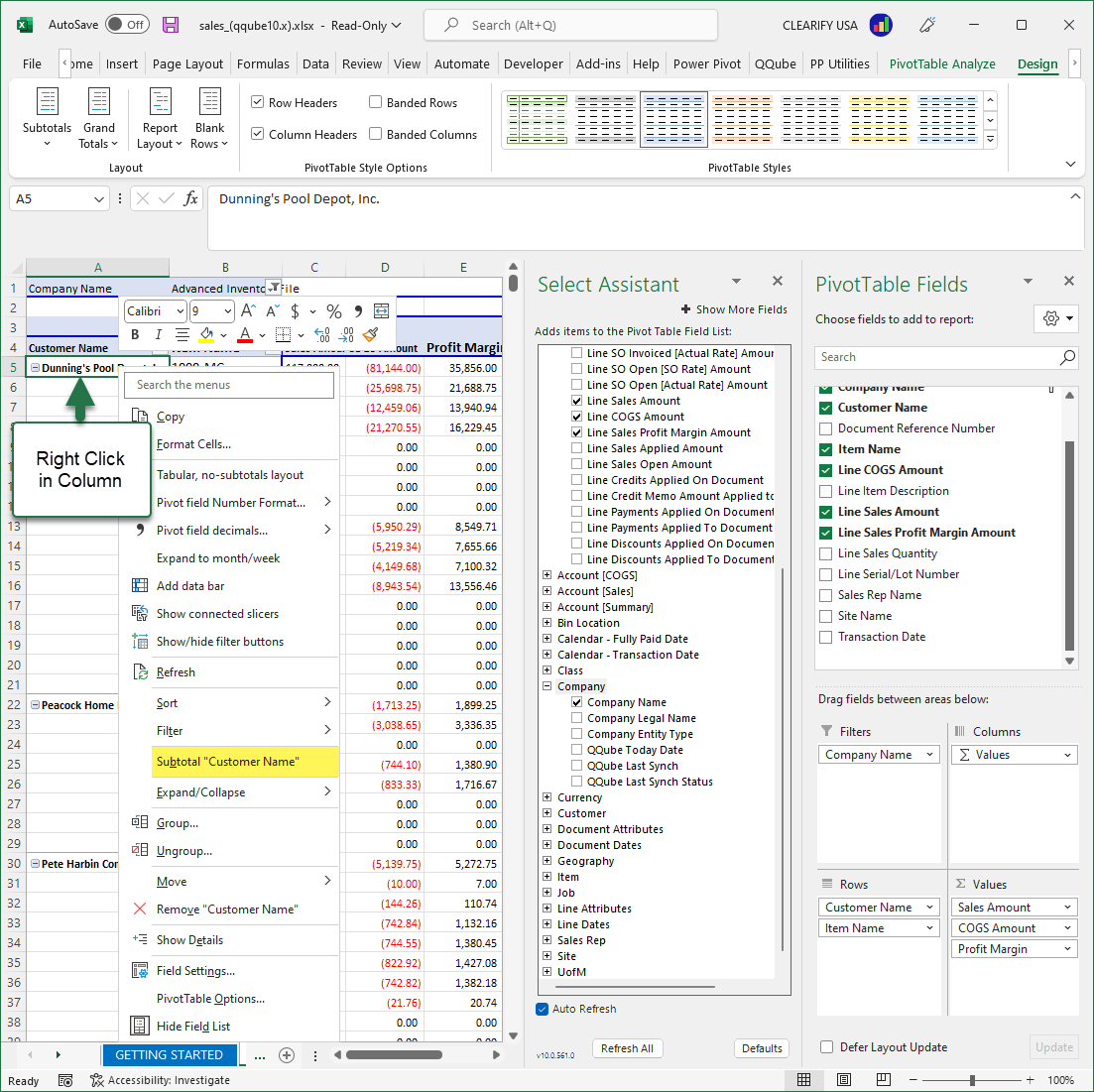Open the Subtotals layout menu

coord(47,117)
